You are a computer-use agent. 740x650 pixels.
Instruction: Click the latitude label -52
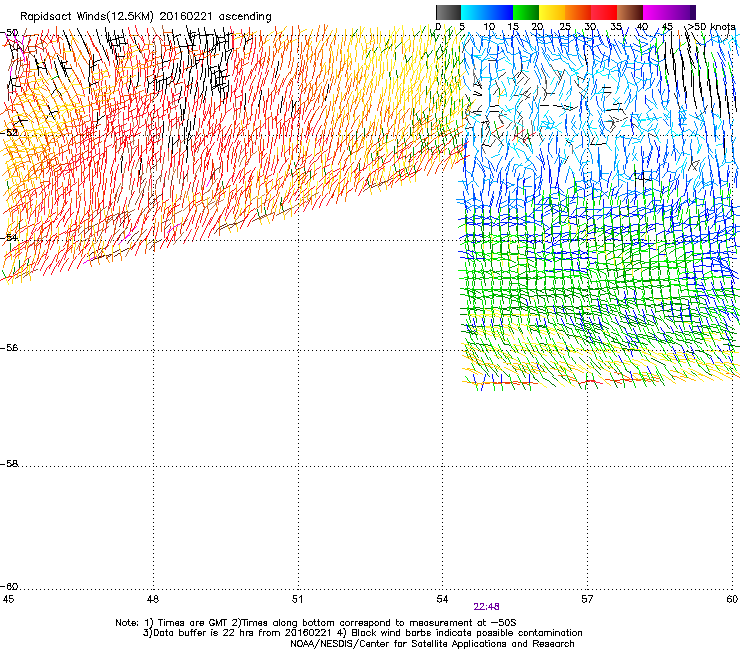9,133
